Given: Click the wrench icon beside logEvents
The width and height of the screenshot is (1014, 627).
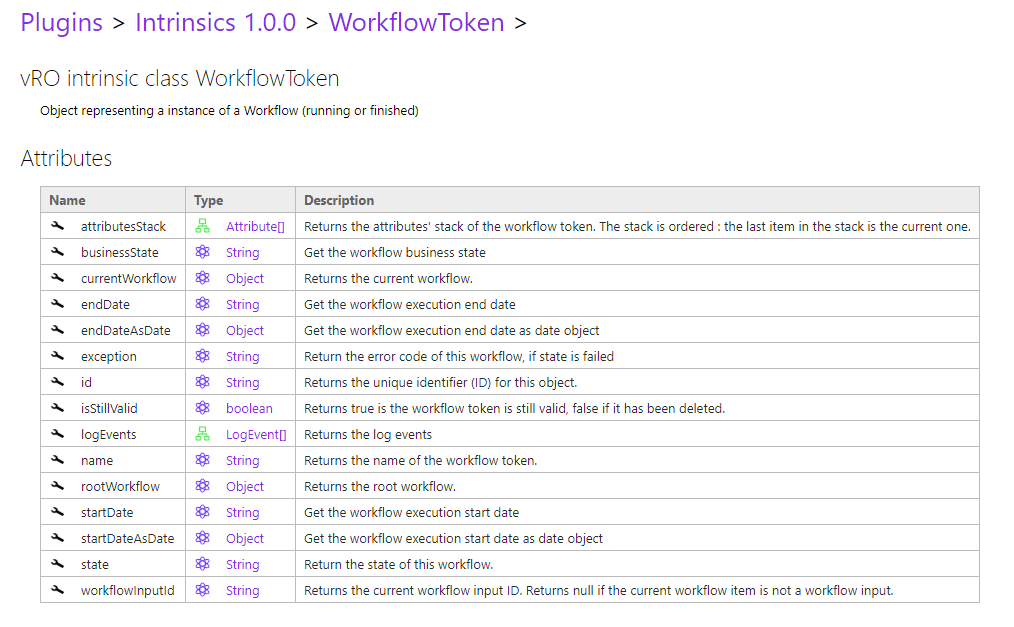Looking at the screenshot, I should (x=58, y=434).
